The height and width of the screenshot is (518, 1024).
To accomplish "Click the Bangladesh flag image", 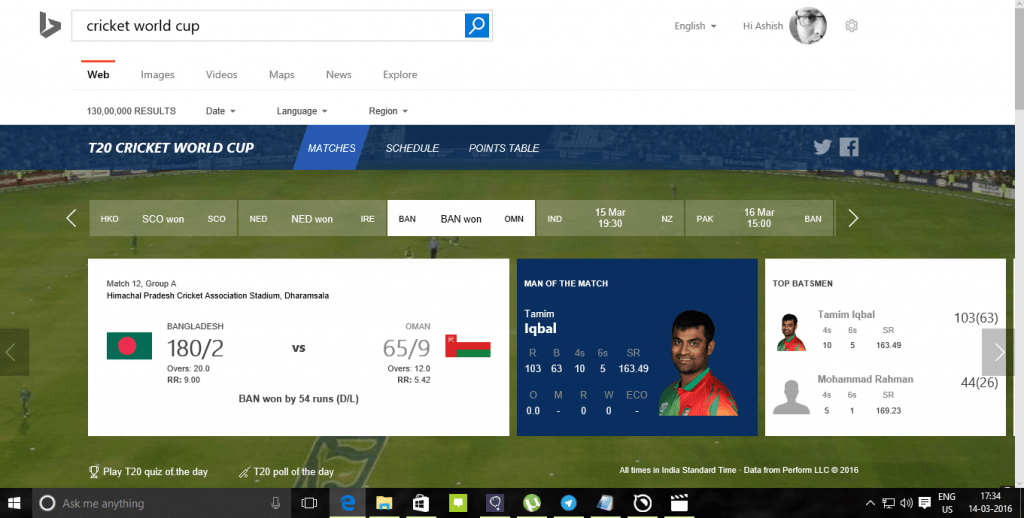I will [129, 346].
